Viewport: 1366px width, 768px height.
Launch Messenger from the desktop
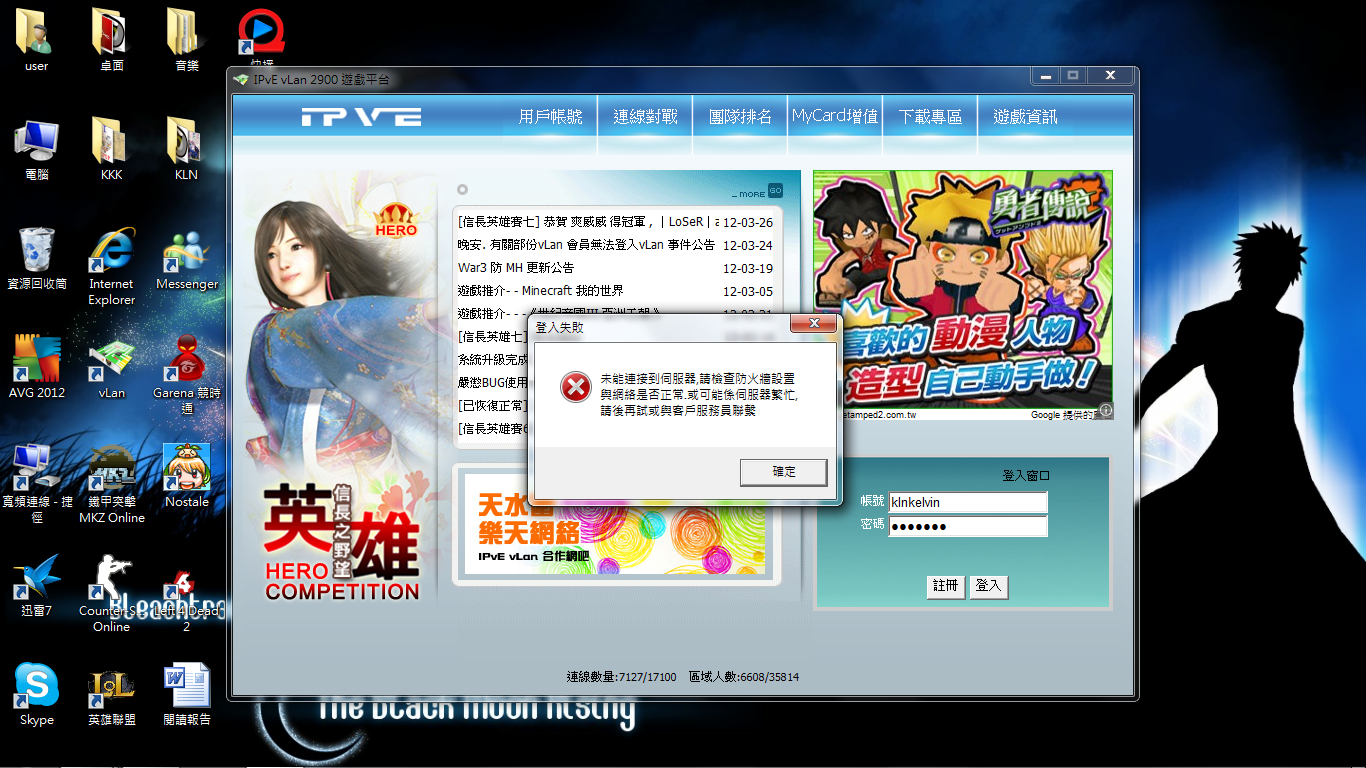(x=187, y=255)
